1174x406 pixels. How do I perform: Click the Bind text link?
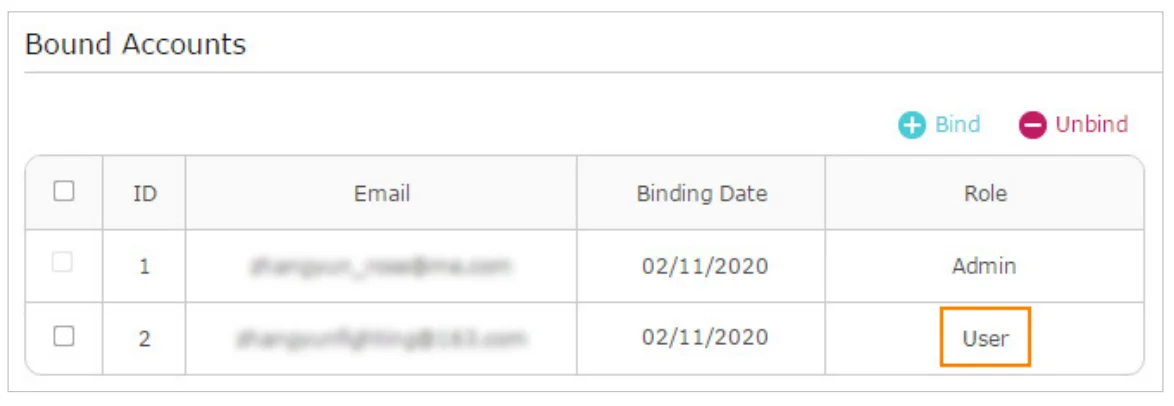957,125
